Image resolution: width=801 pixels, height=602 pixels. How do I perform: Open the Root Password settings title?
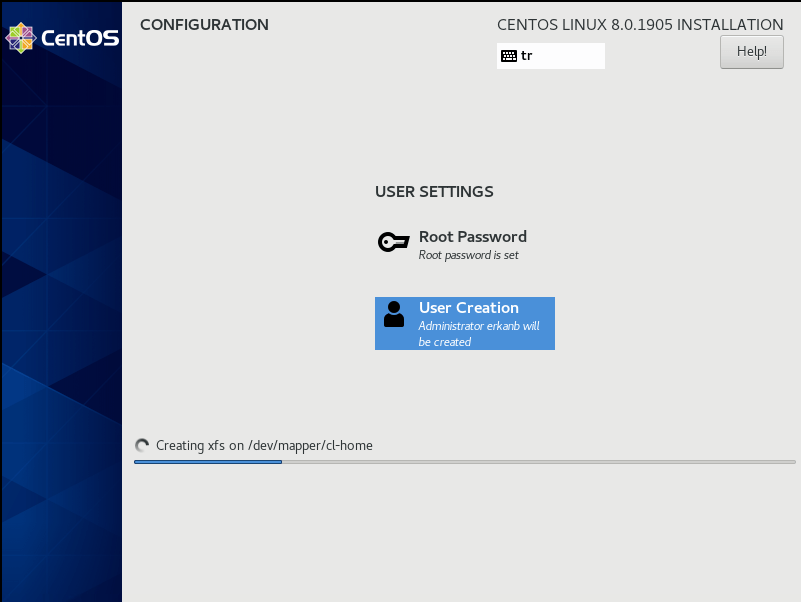pos(472,237)
